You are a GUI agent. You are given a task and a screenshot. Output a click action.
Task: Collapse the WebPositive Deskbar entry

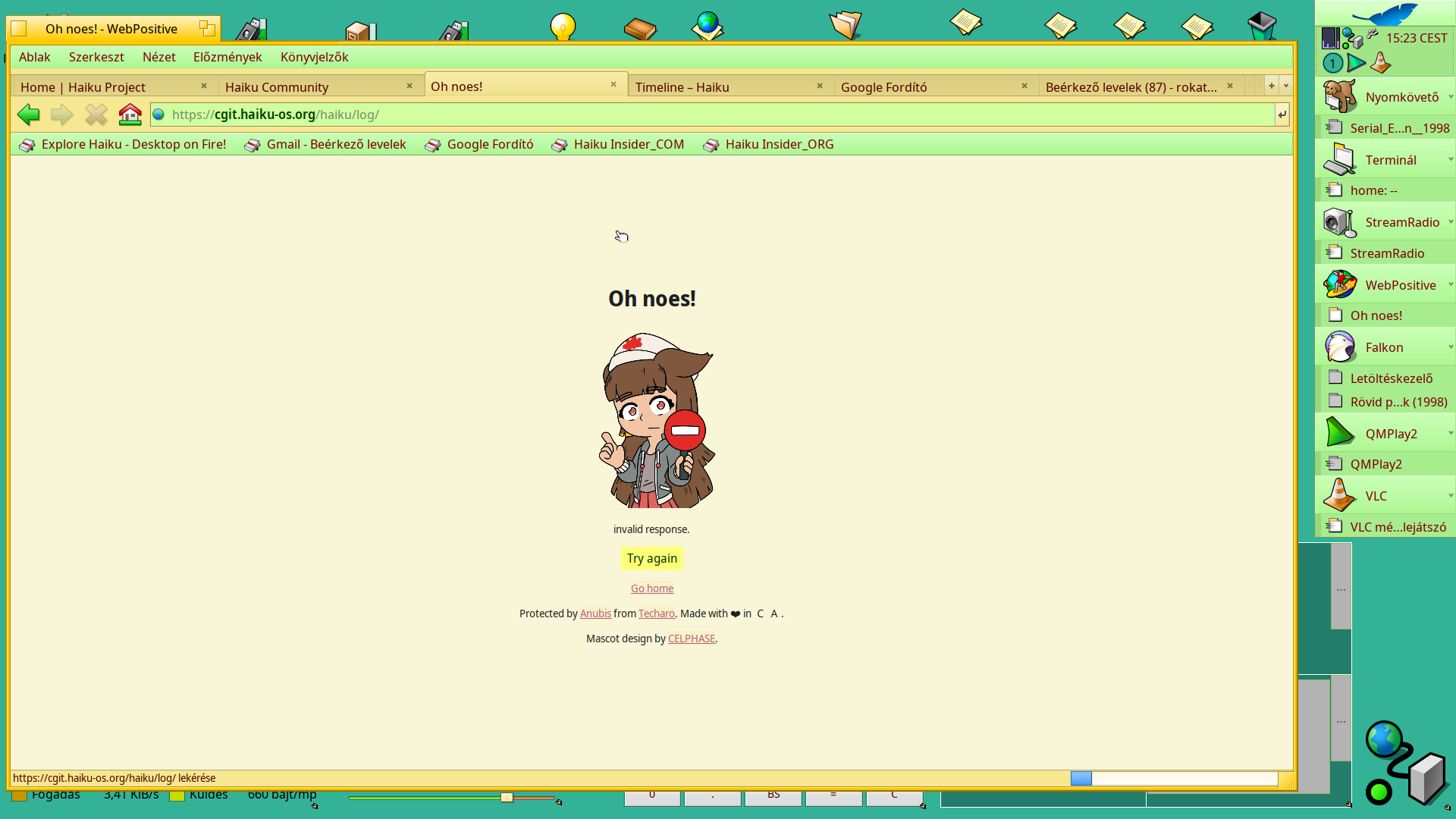[1450, 285]
